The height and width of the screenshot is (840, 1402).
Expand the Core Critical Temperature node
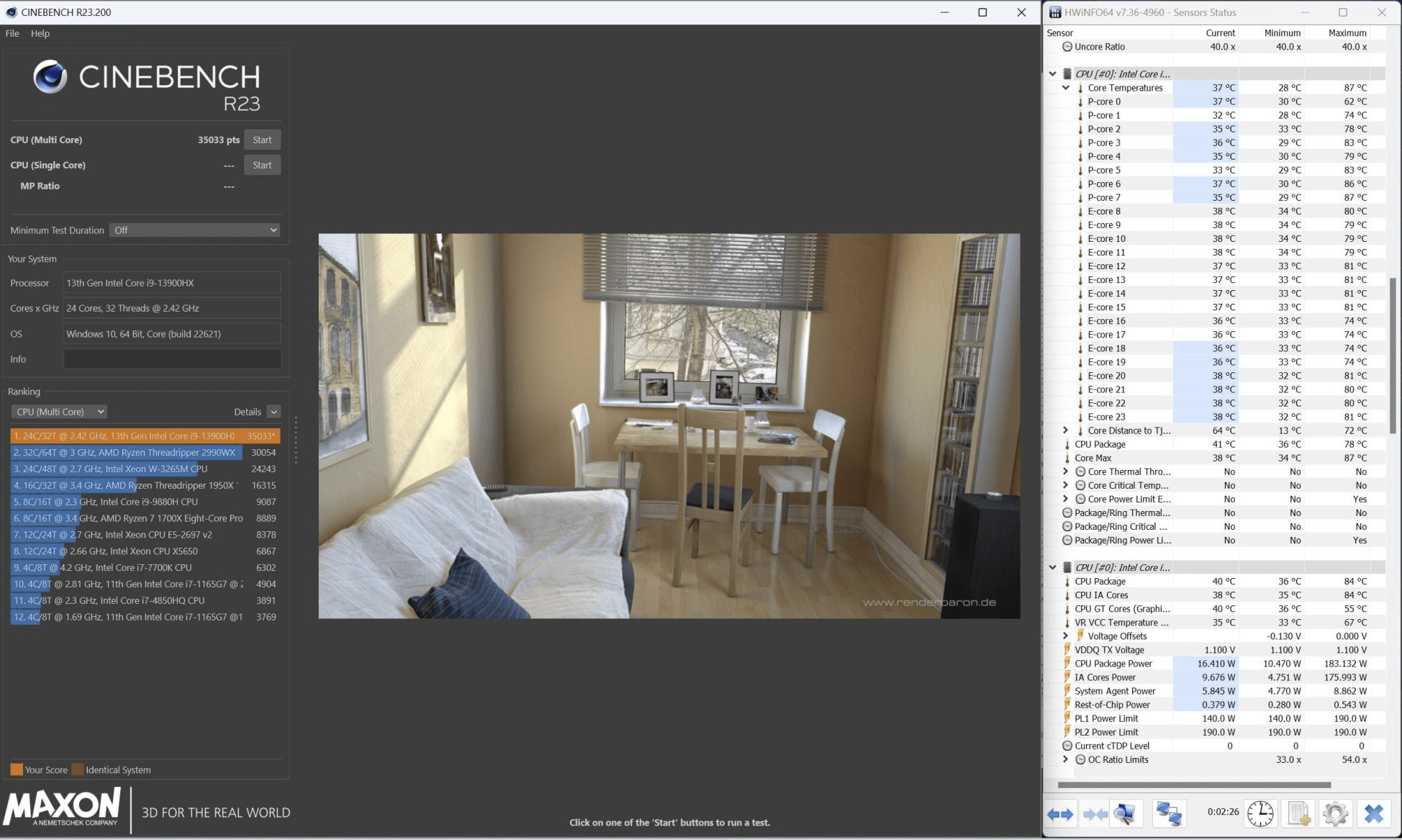(x=1066, y=486)
